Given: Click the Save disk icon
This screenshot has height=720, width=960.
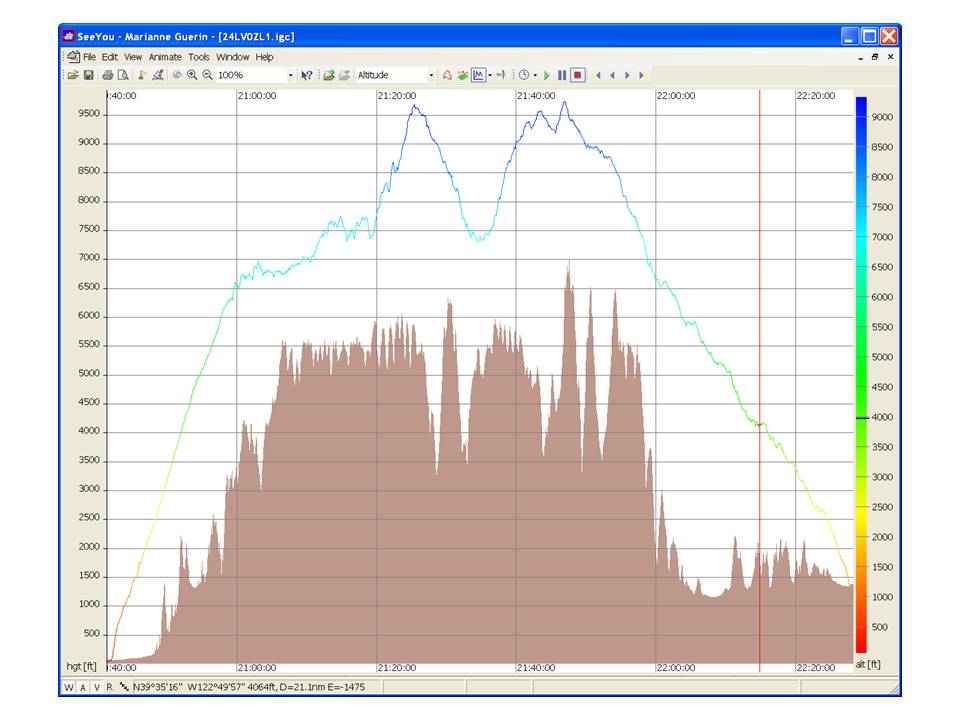Looking at the screenshot, I should pyautogui.click(x=88, y=75).
